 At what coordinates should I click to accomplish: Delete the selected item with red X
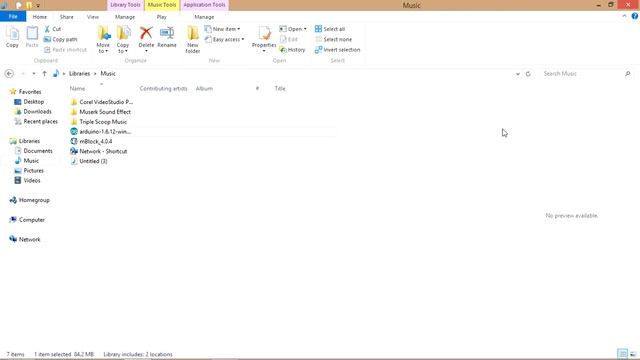pos(146,39)
